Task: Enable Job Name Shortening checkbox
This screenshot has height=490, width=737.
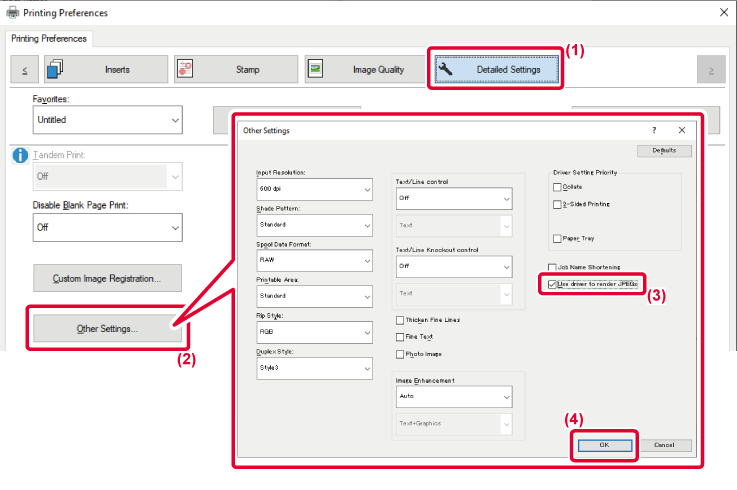Action: (x=552, y=267)
